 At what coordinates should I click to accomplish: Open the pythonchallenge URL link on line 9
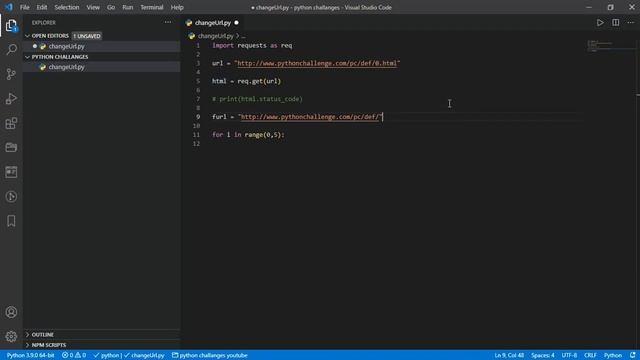[x=310, y=117]
